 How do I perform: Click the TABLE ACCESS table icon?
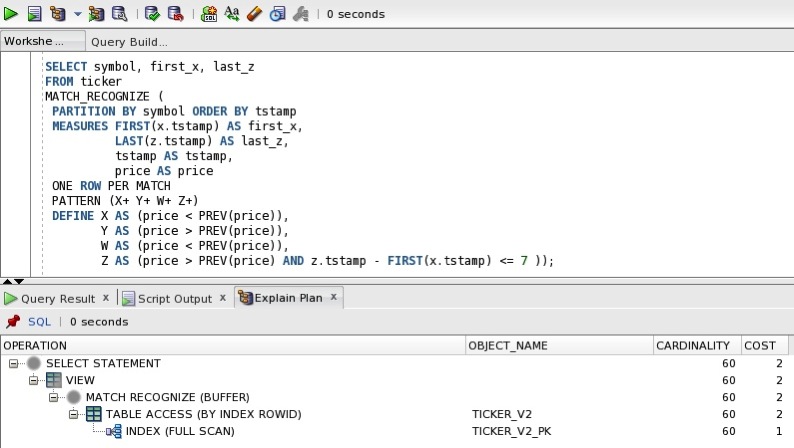pos(94,414)
